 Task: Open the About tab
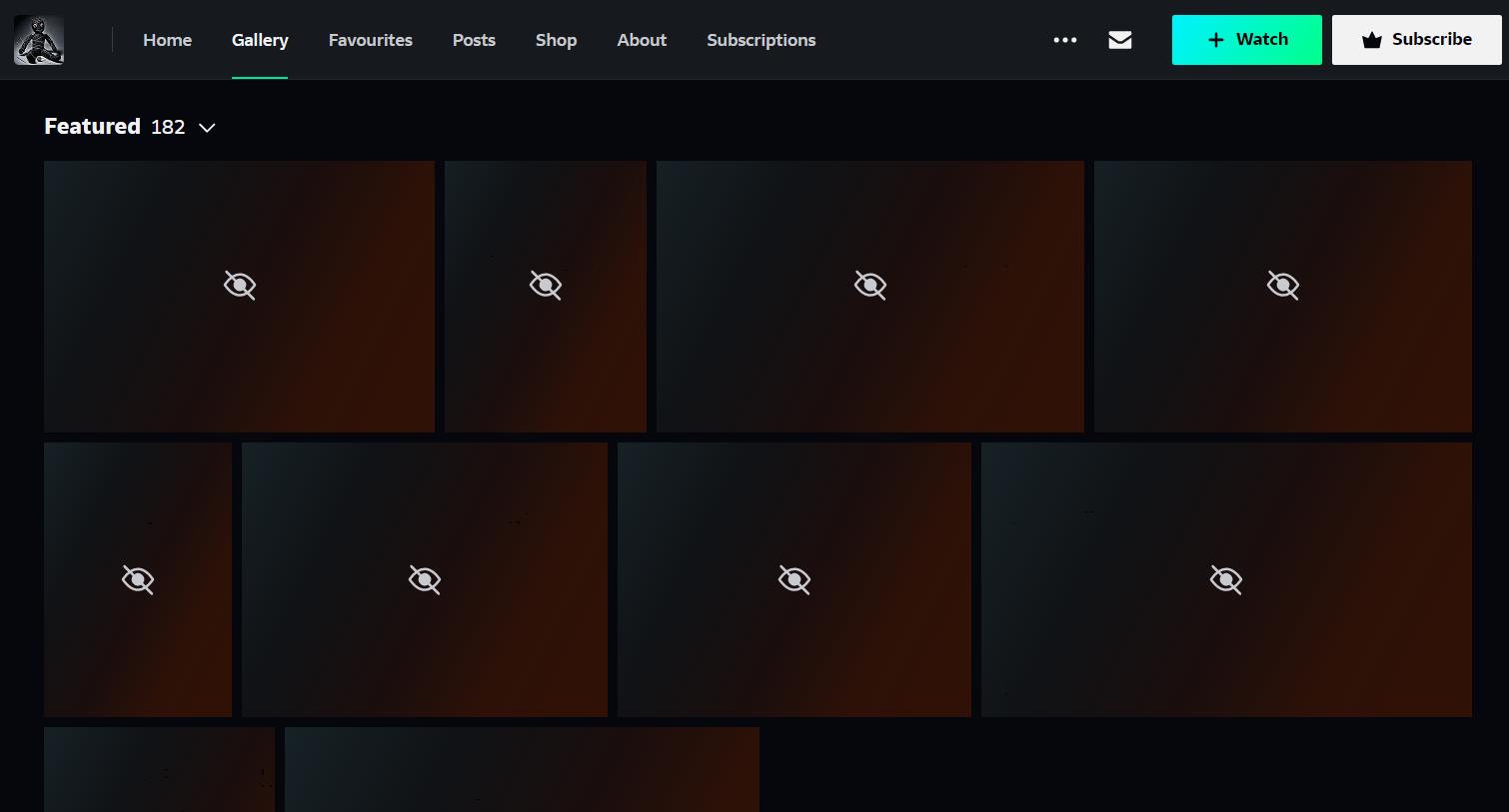click(x=642, y=40)
